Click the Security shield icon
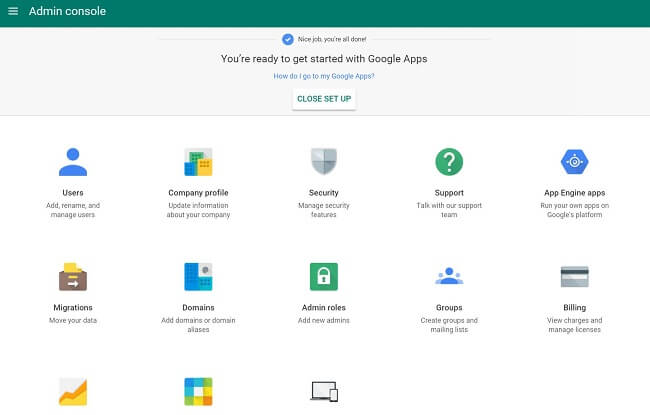The width and height of the screenshot is (650, 415). (324, 161)
